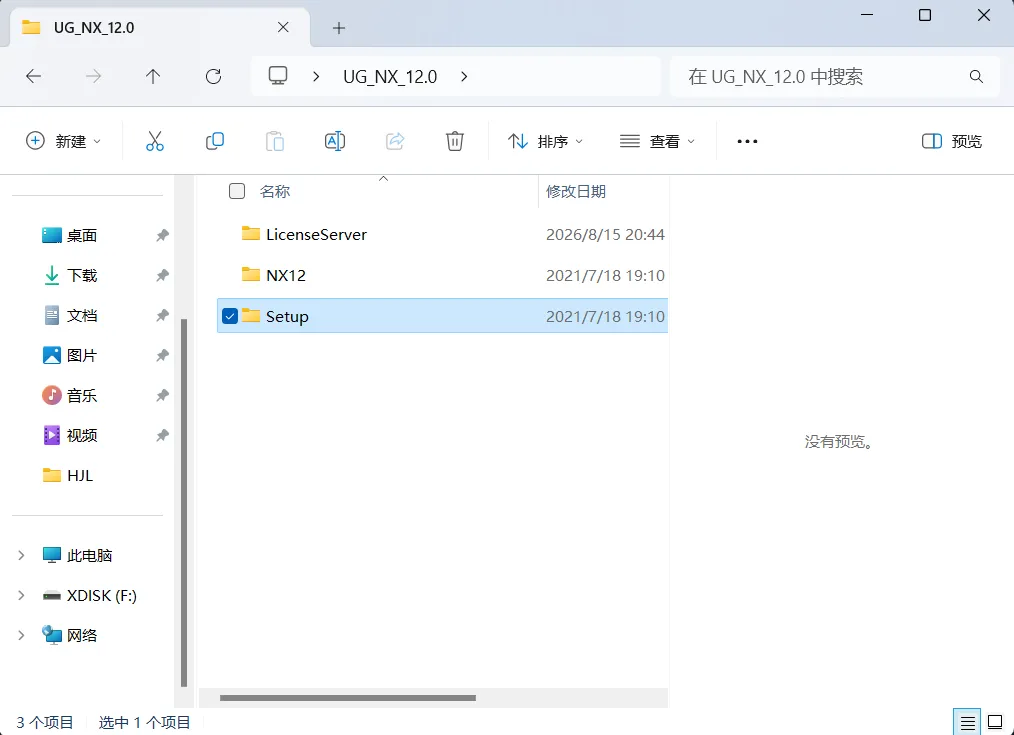Unpin 音乐 using its pin icon

click(162, 395)
